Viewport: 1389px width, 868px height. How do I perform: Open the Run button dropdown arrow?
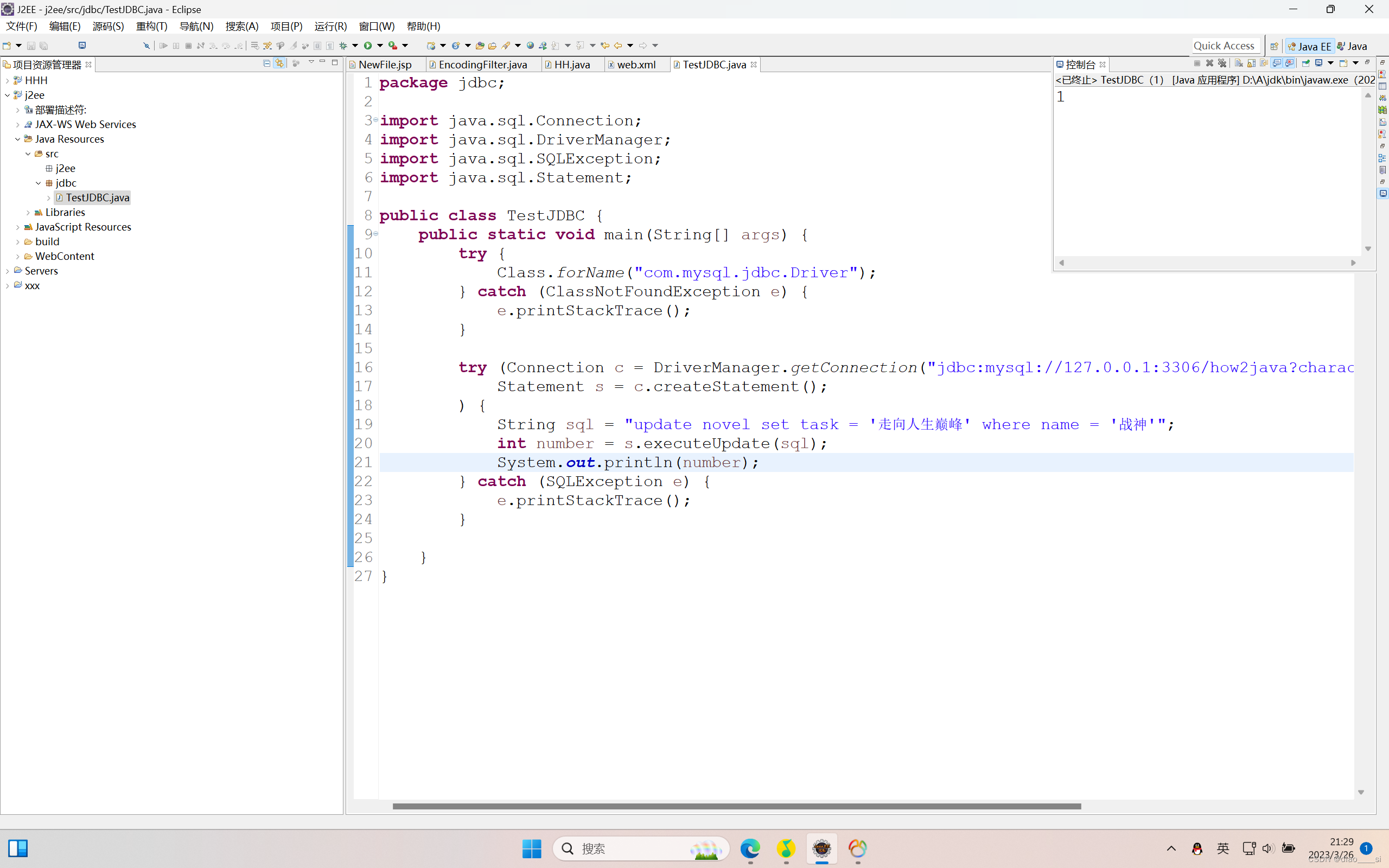click(380, 46)
